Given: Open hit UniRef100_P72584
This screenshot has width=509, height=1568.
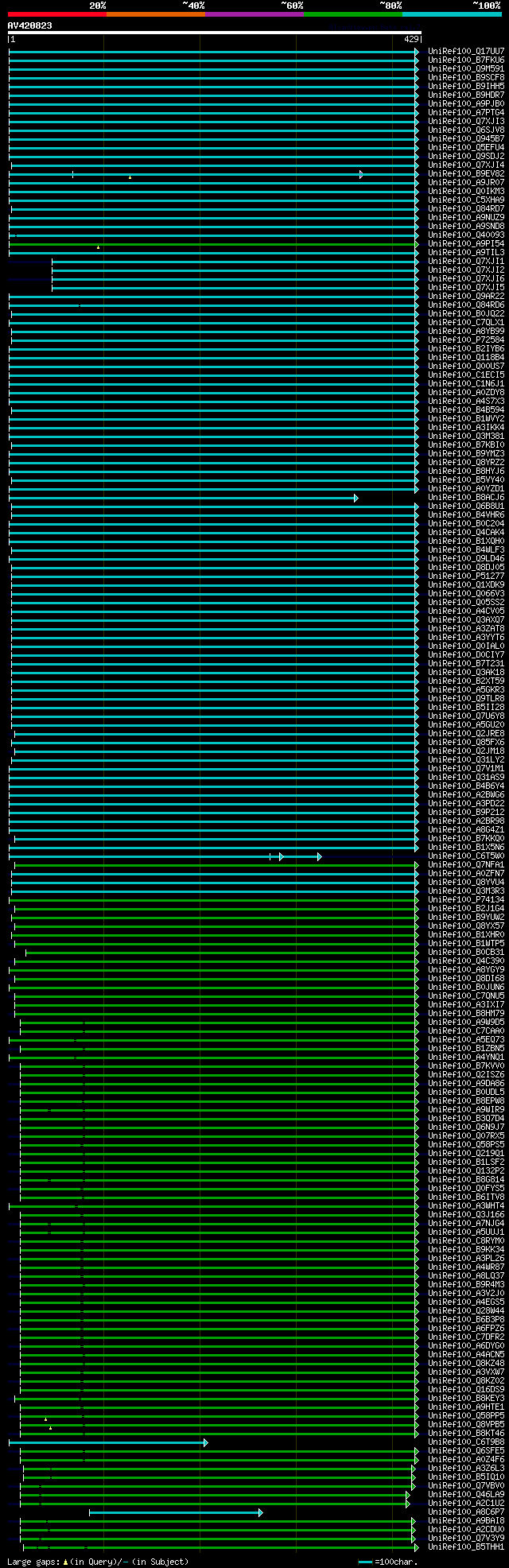Looking at the screenshot, I should (x=466, y=340).
